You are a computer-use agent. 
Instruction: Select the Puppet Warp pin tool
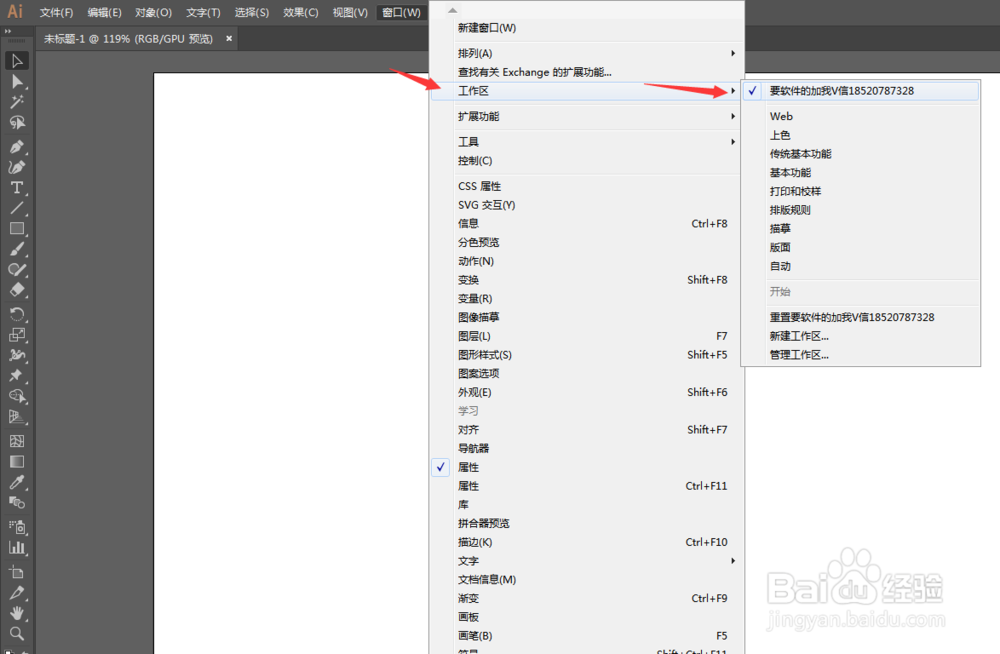[17, 375]
